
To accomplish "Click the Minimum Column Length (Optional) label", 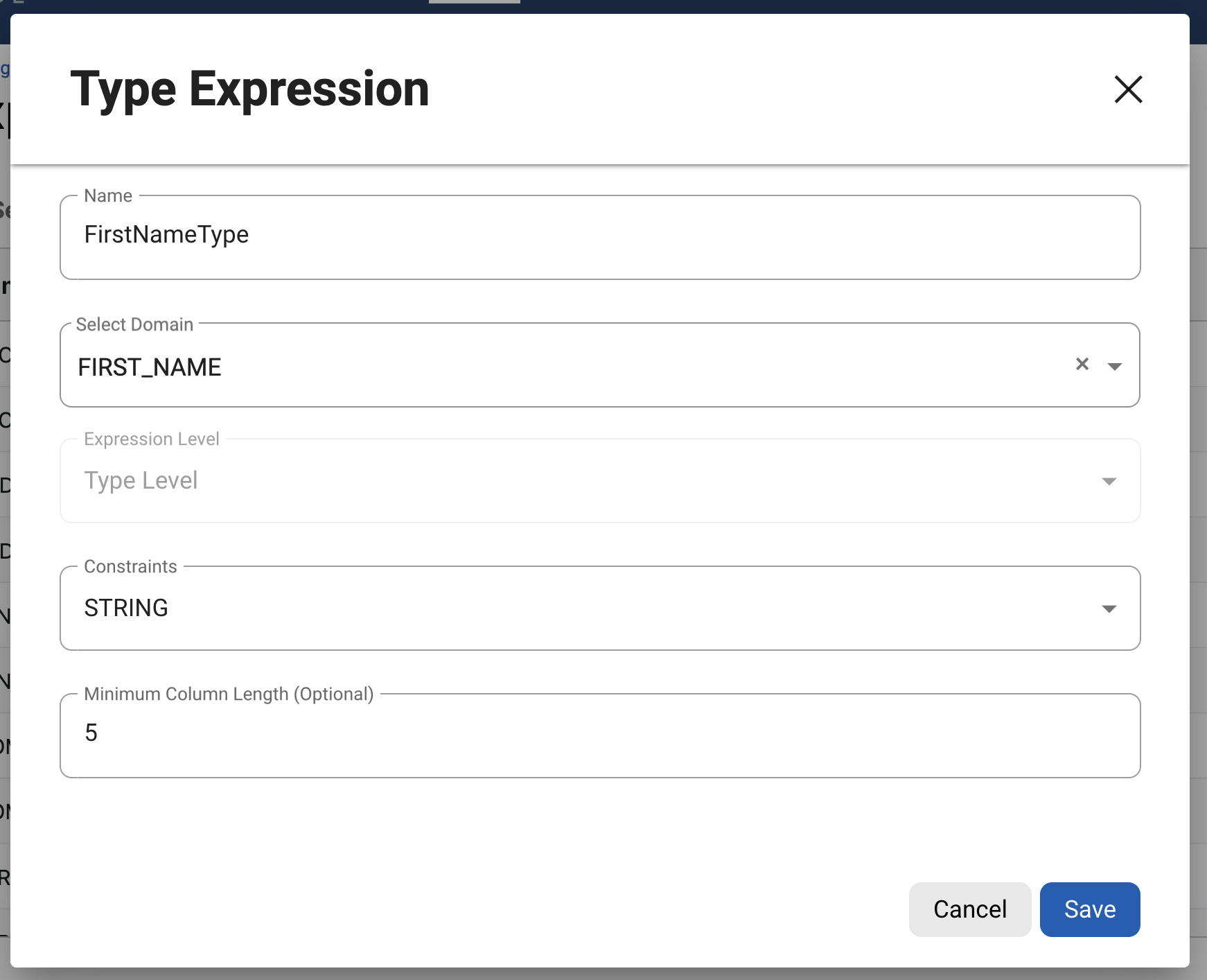I will tap(229, 694).
